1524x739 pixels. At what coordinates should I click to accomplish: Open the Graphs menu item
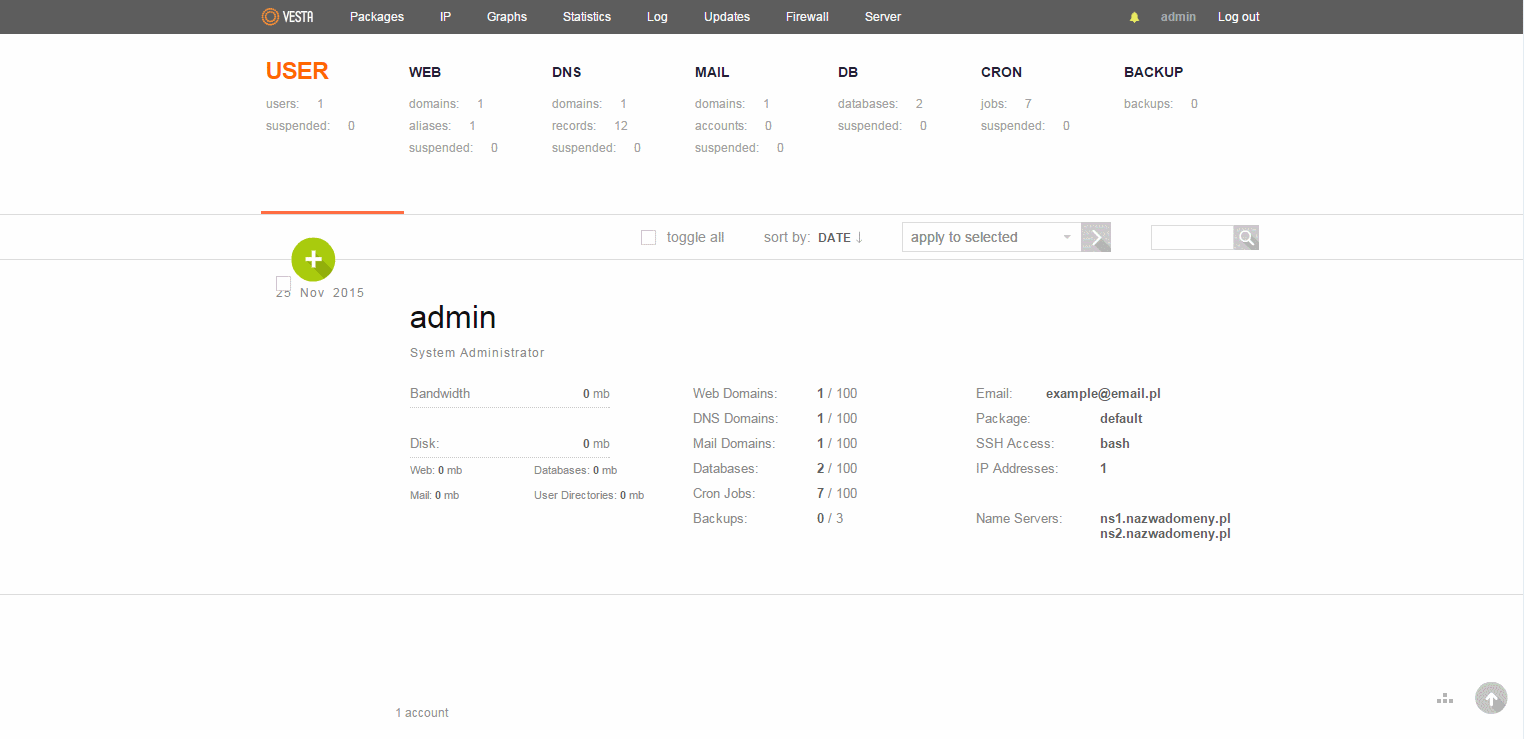(507, 17)
